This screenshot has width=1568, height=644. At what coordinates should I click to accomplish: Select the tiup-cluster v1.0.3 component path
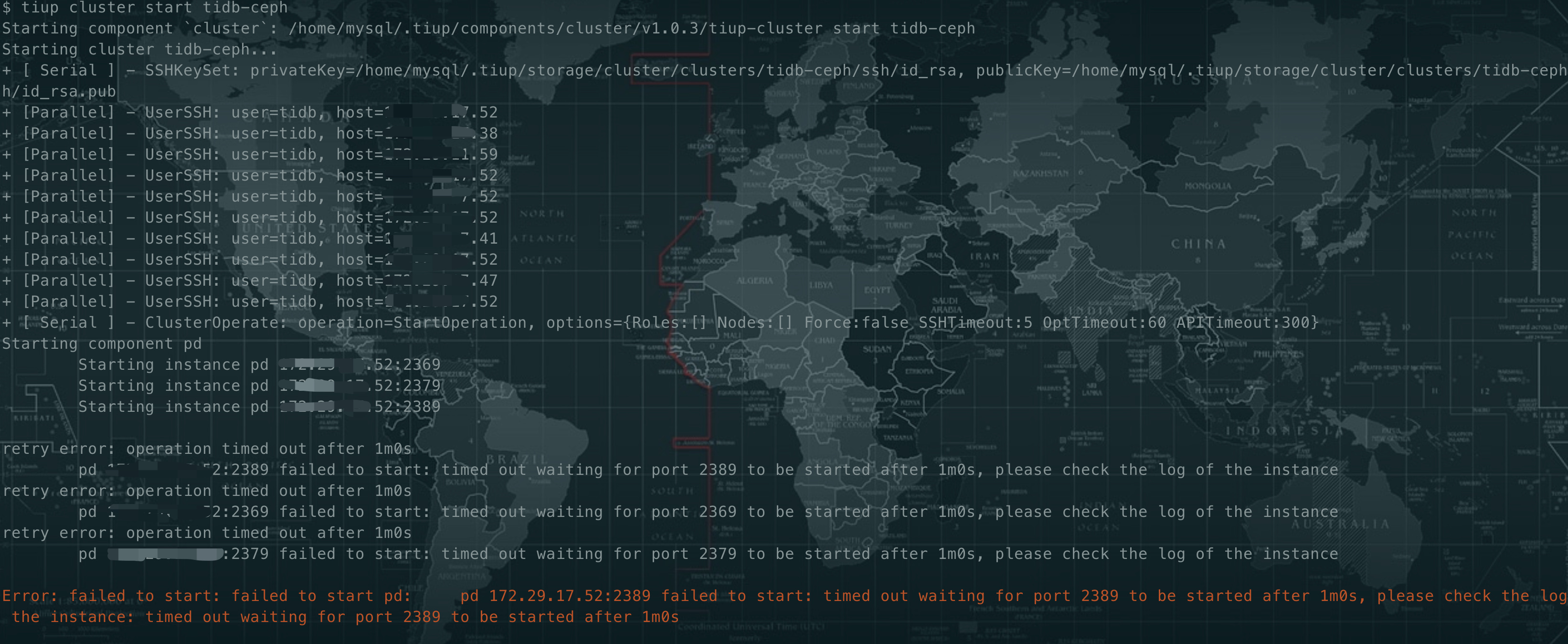556,29
